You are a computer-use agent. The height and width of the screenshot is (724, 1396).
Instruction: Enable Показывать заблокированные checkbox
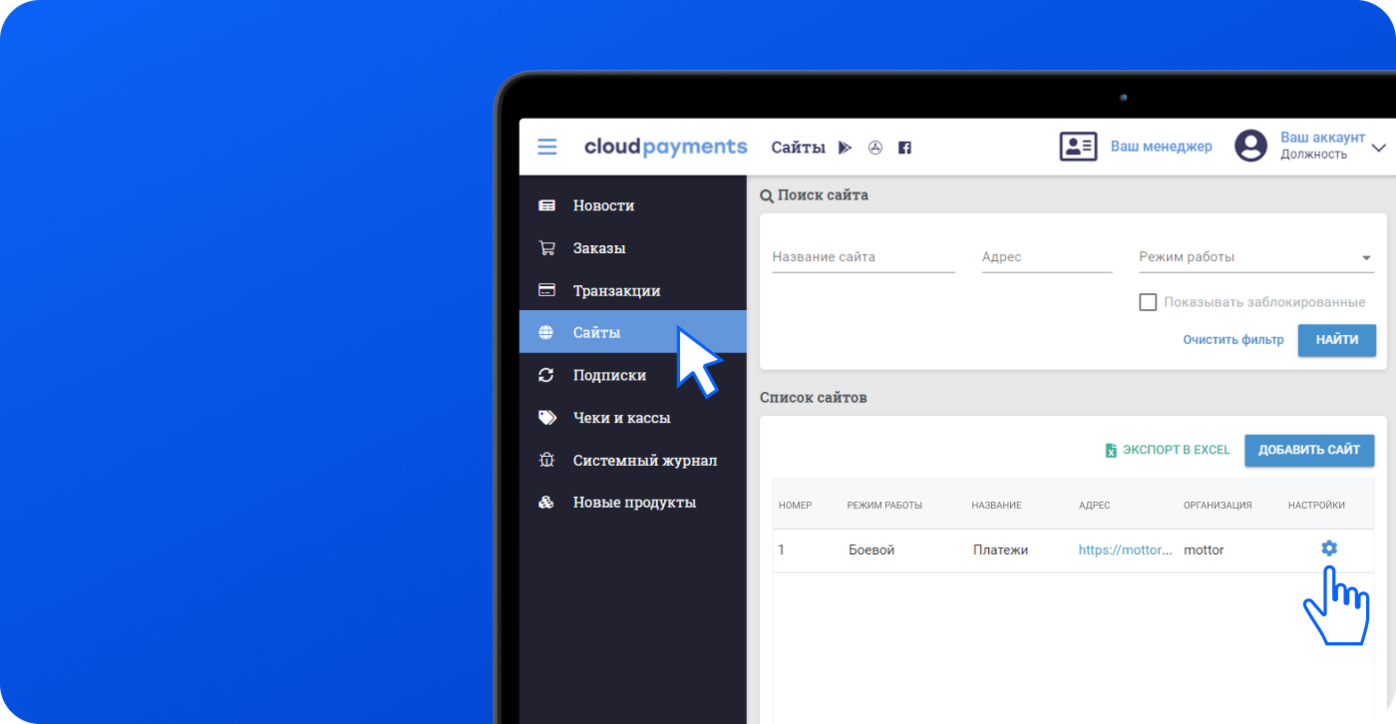(1148, 302)
